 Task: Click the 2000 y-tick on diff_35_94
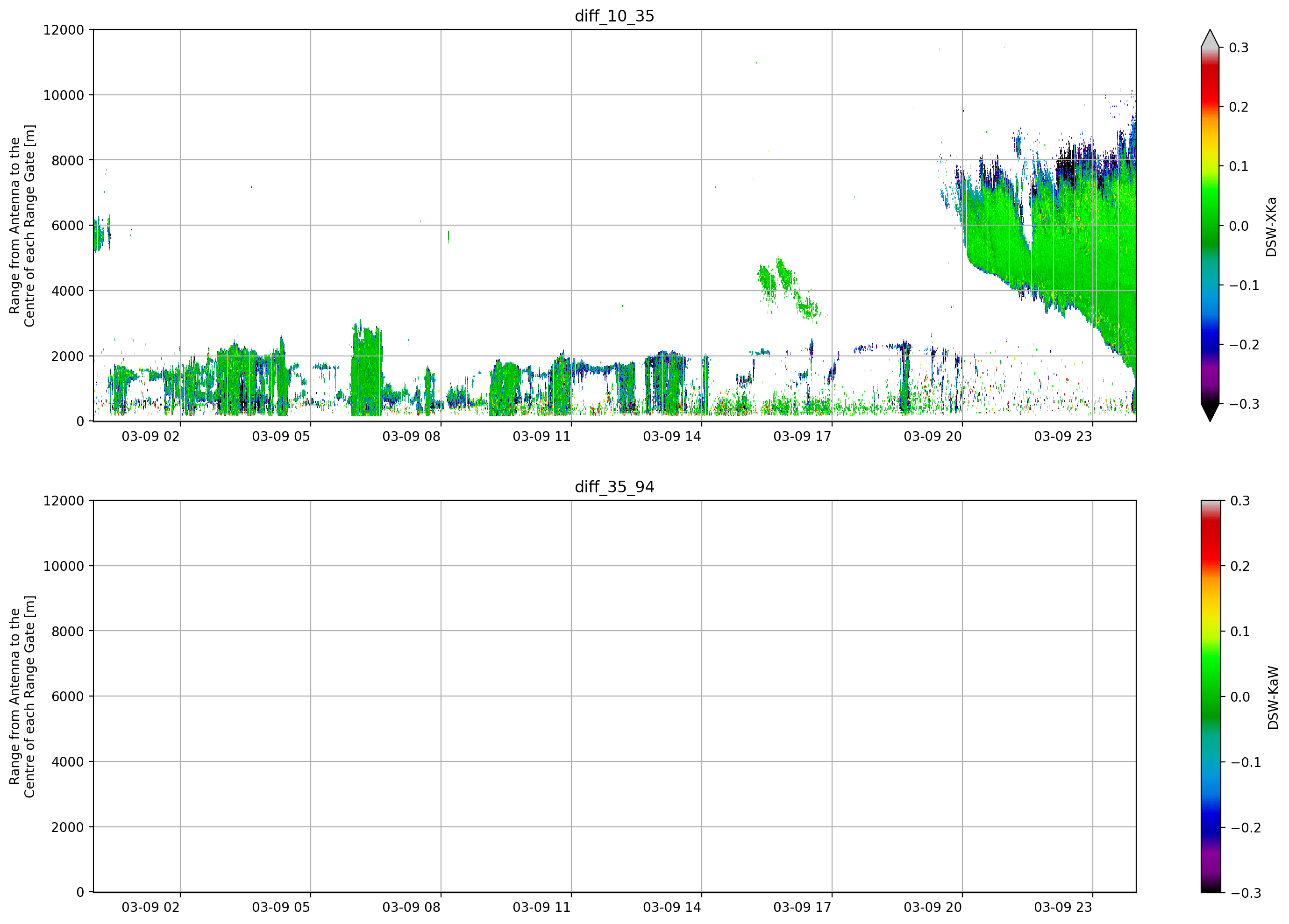point(68,827)
